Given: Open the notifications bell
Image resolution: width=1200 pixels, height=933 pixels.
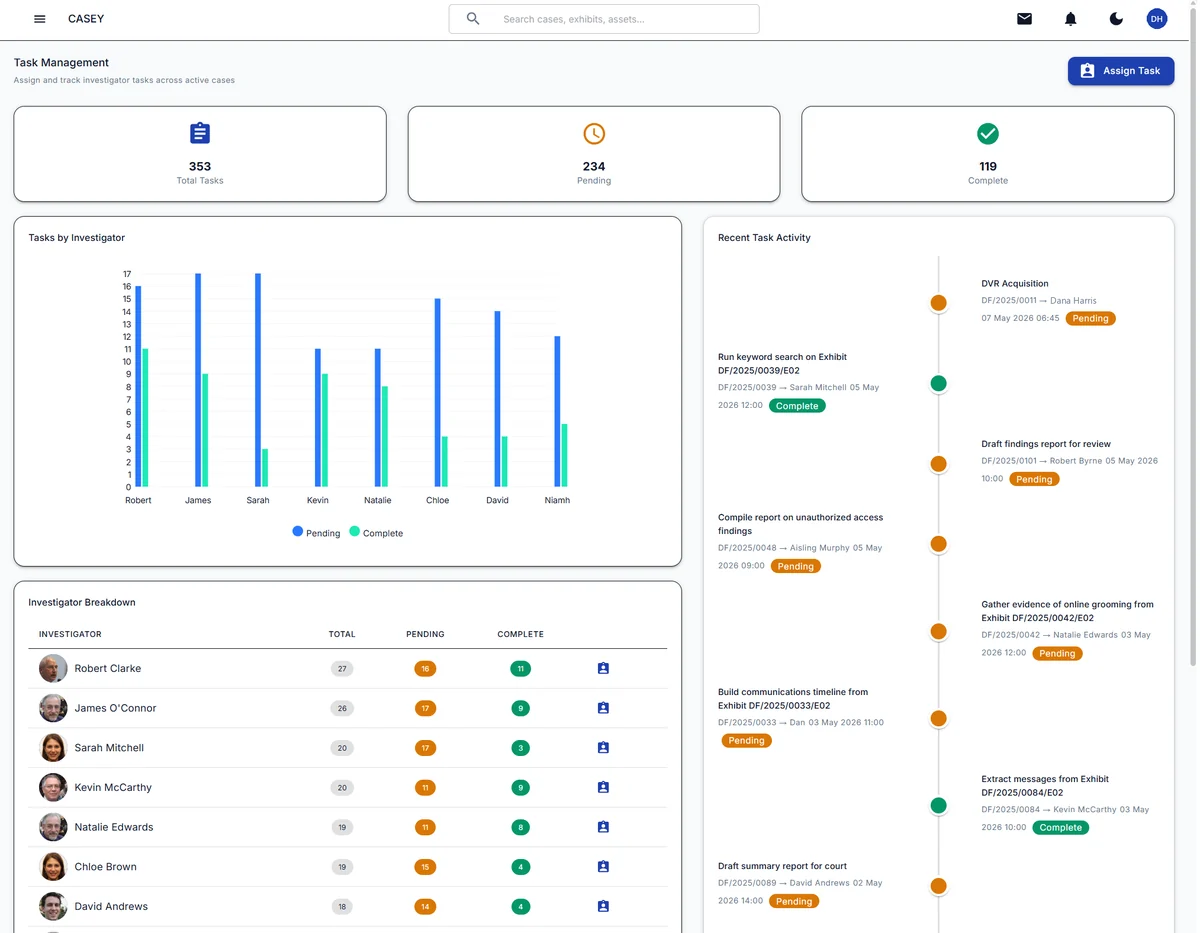Looking at the screenshot, I should click(x=1070, y=19).
